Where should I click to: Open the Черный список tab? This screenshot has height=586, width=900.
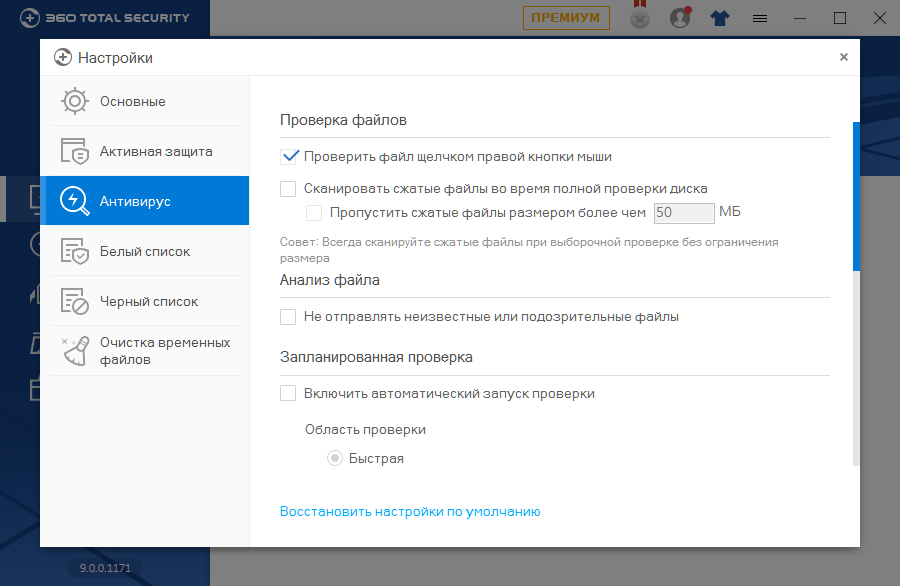[145, 301]
